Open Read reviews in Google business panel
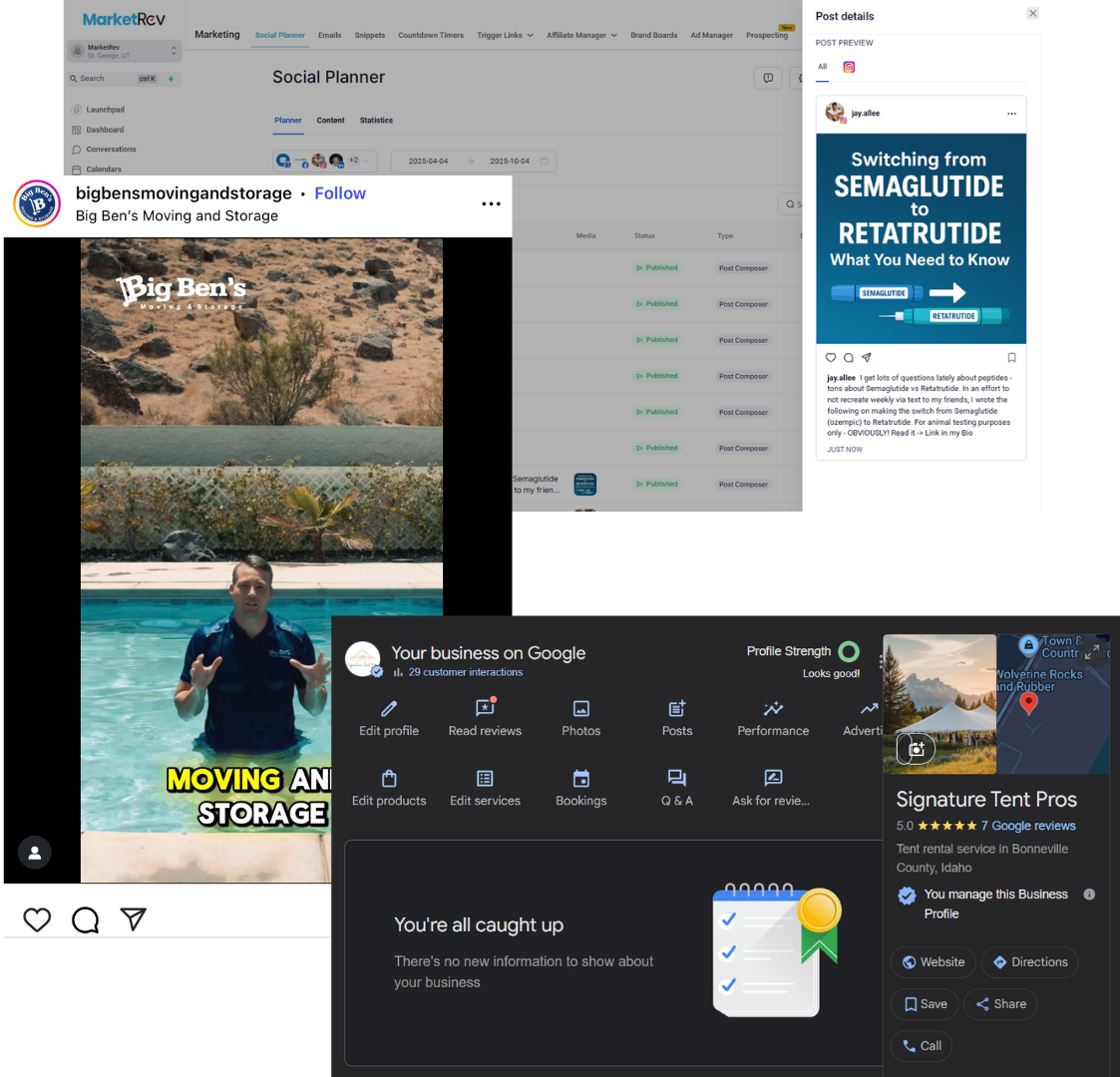This screenshot has height=1077, width=1120. tap(485, 718)
